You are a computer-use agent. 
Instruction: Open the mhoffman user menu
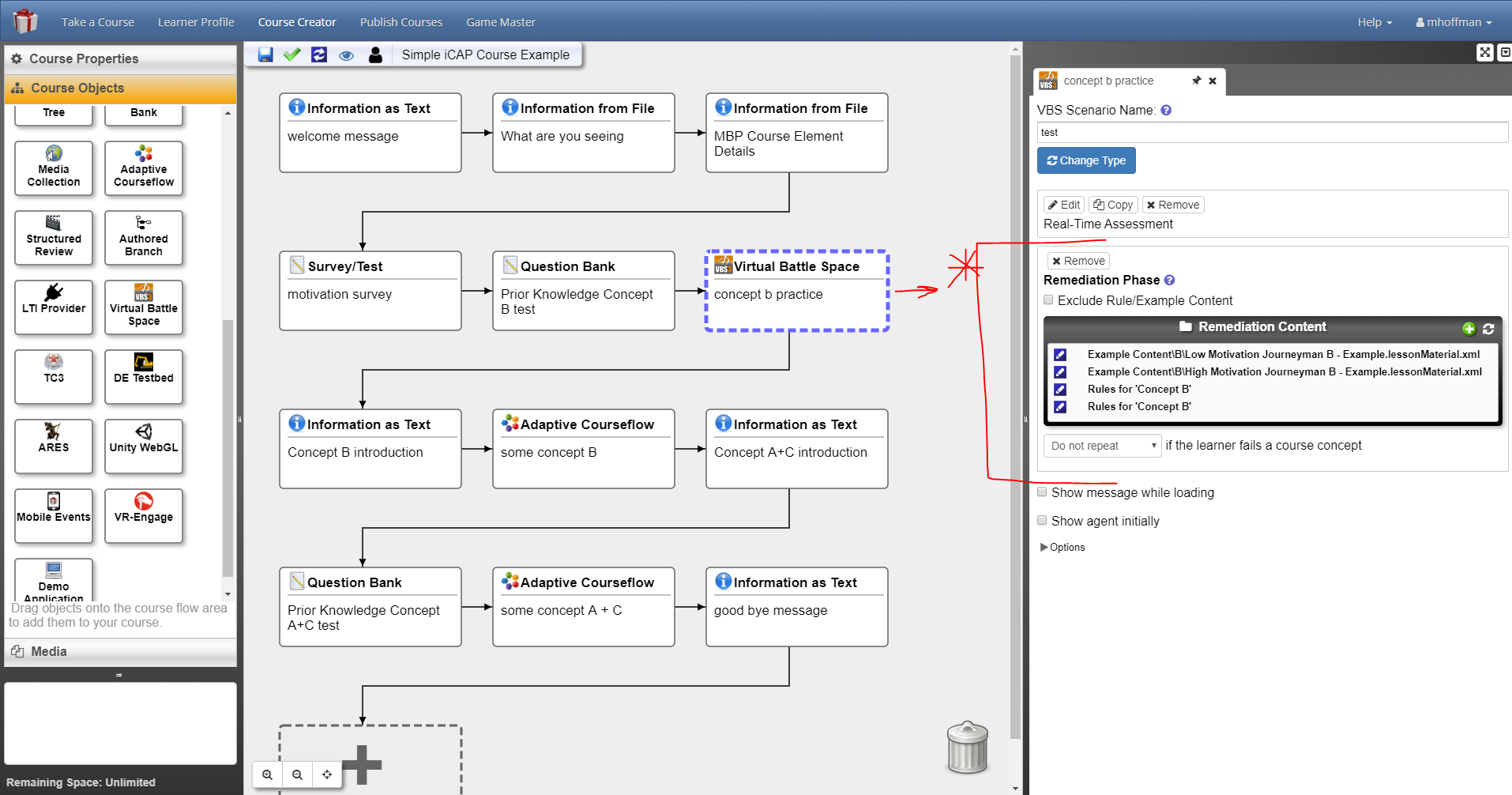(x=1454, y=22)
